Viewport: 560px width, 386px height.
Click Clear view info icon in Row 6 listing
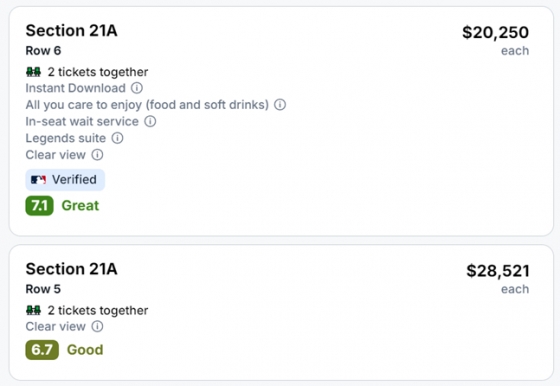click(98, 155)
